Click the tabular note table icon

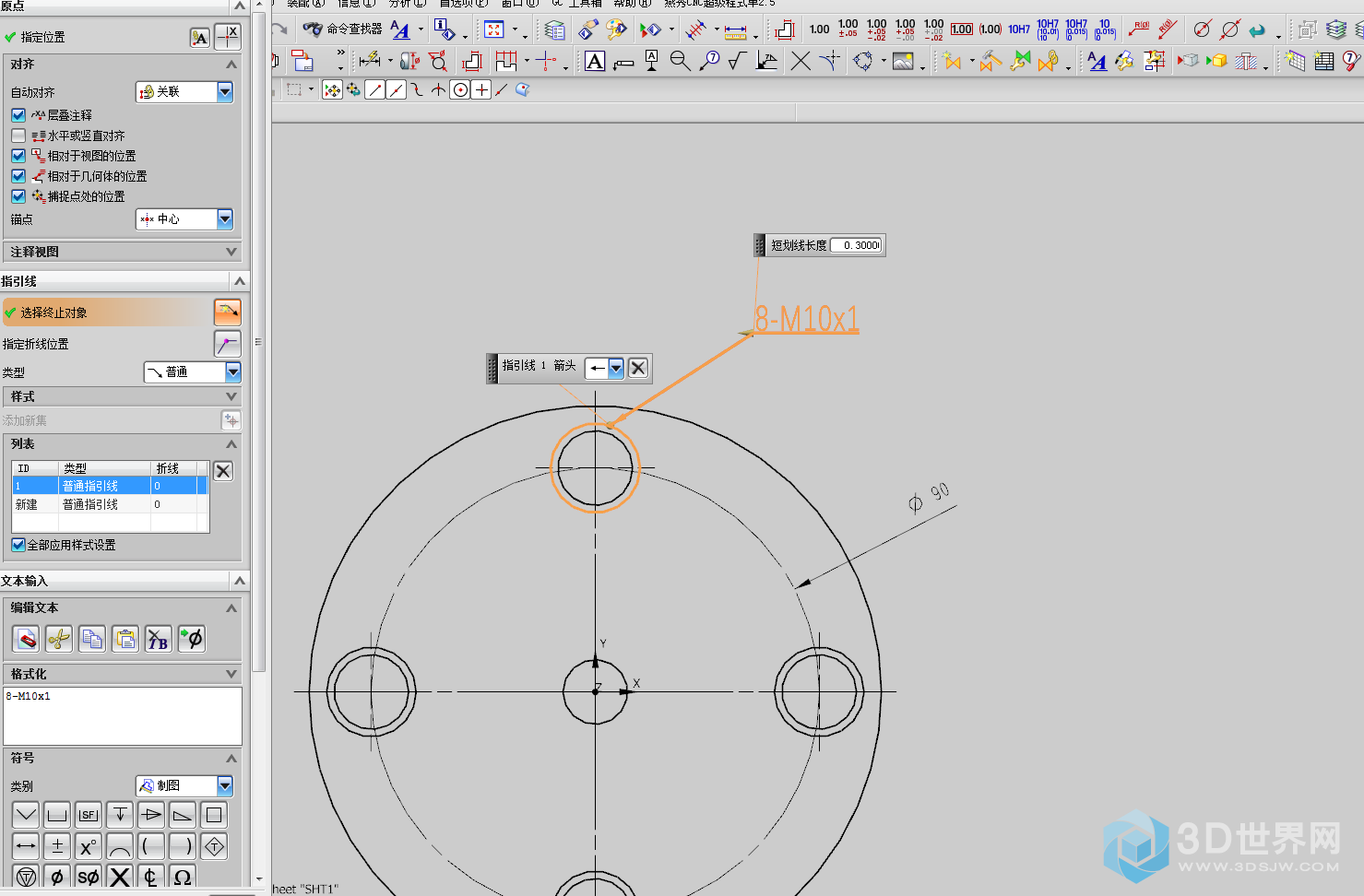tap(1324, 62)
